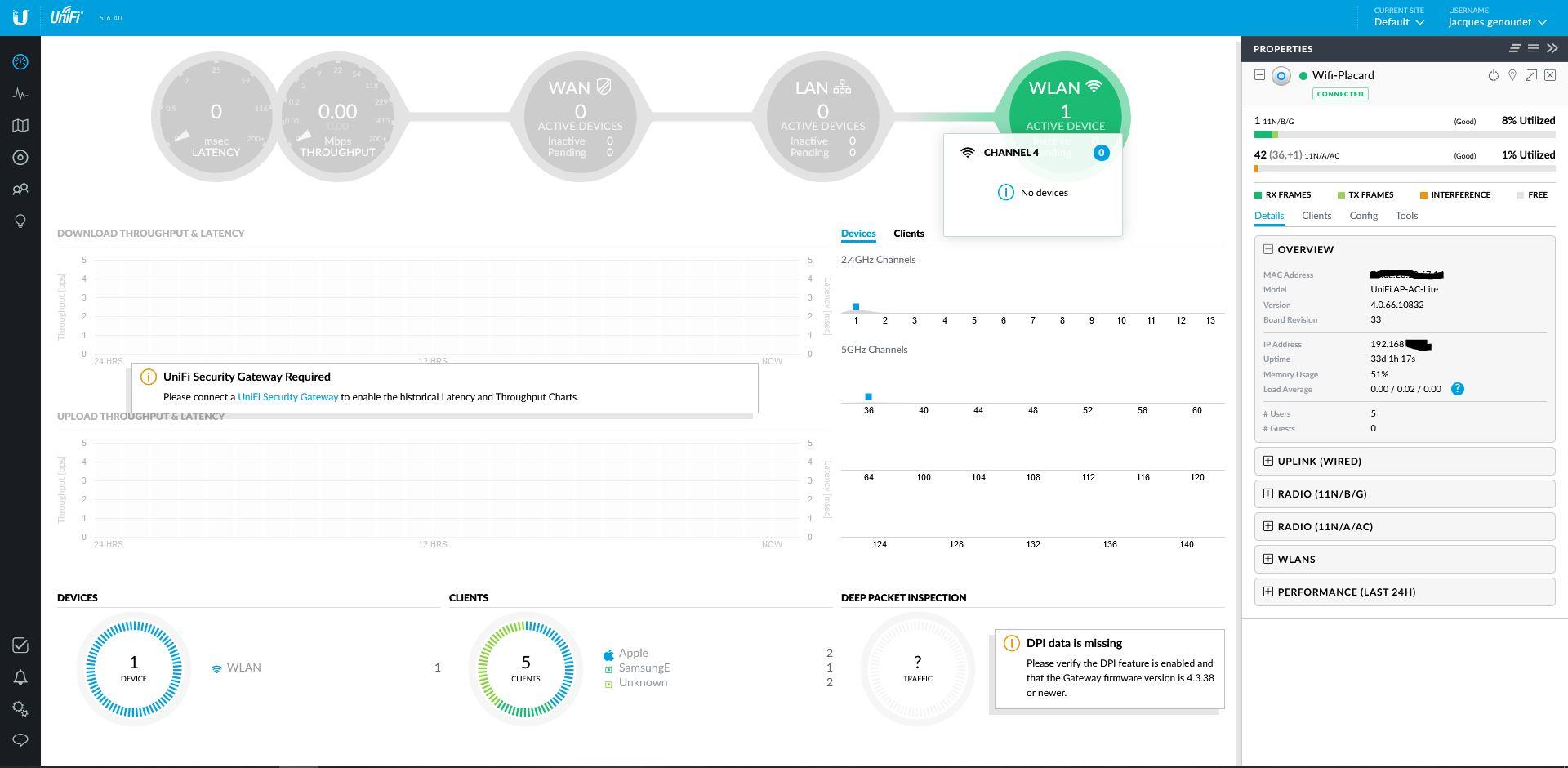Open the Settings gears icon
This screenshot has height=768, width=1568.
tap(20, 709)
